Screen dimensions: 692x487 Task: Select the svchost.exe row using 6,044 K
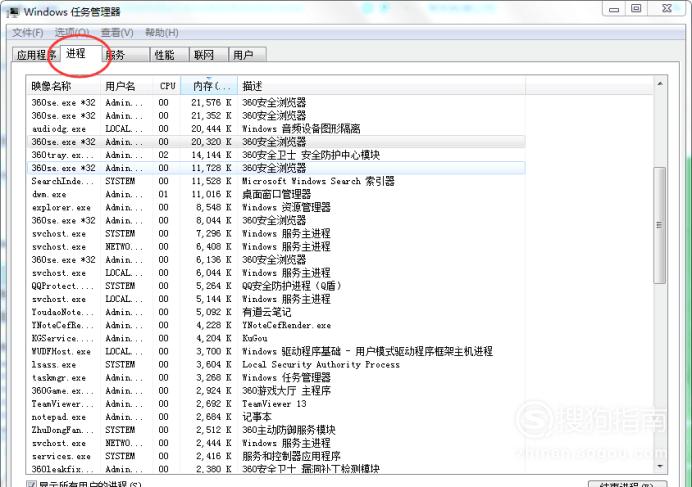click(276, 273)
